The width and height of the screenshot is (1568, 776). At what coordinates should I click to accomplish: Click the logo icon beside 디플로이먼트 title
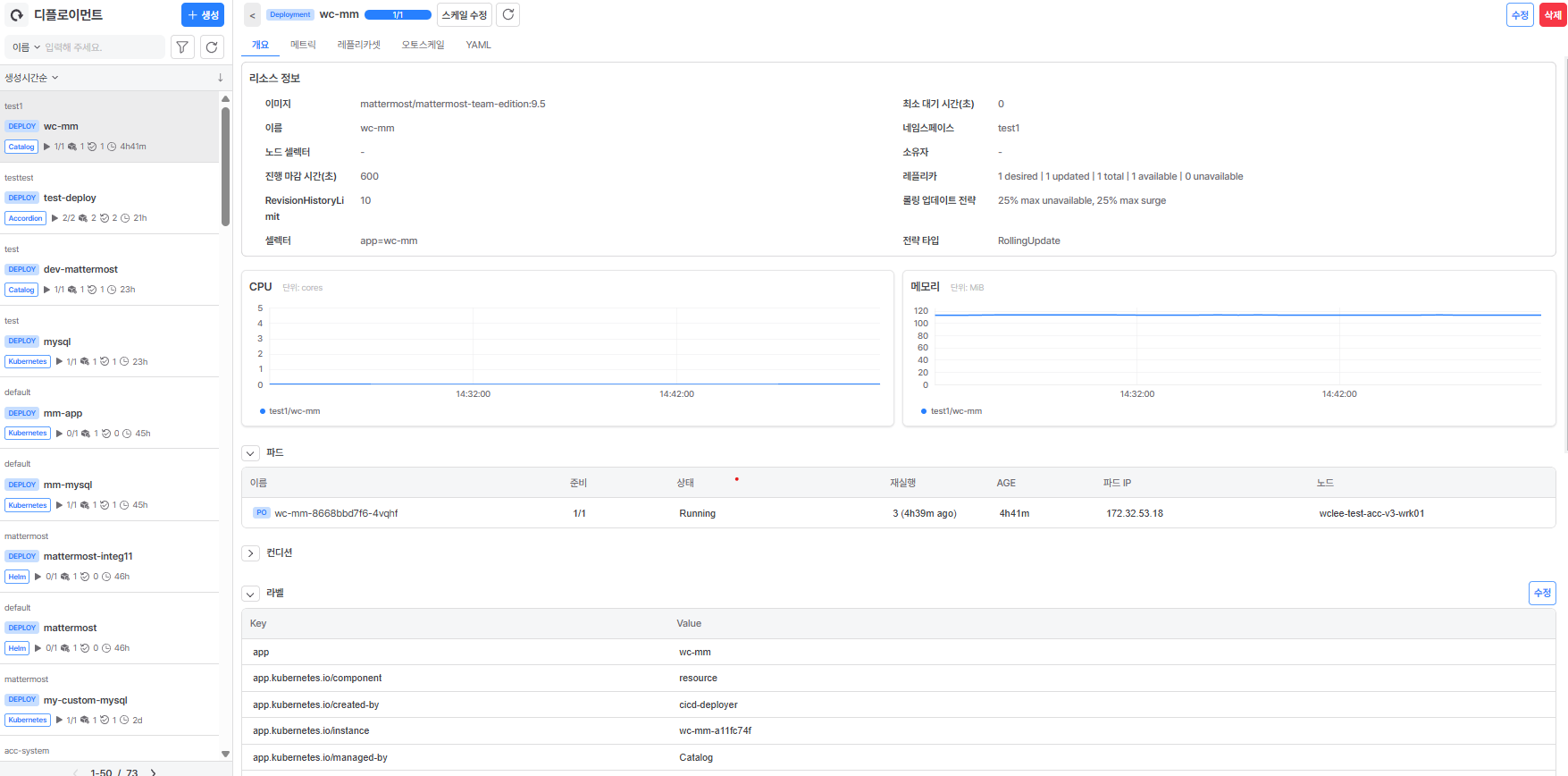pos(17,15)
